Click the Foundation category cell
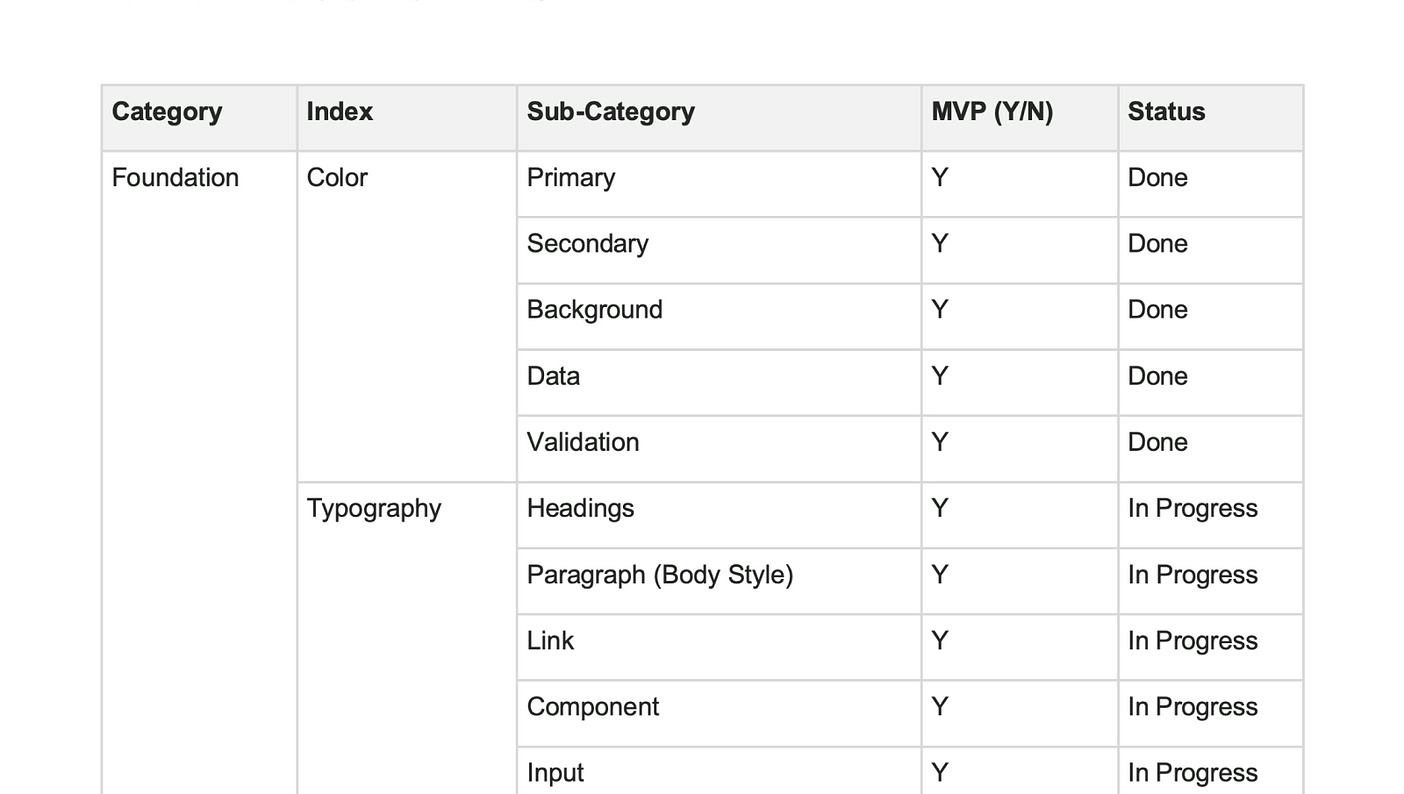 [199, 472]
